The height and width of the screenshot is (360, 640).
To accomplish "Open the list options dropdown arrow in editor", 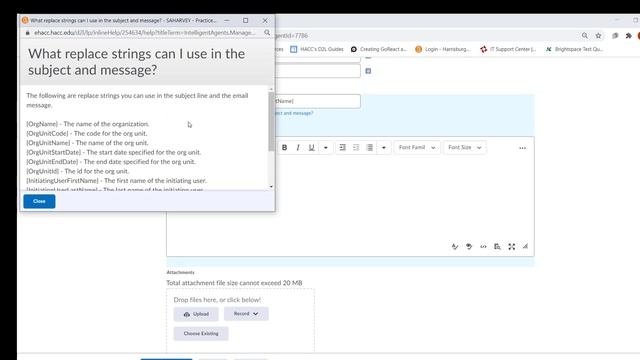I will pos(384,147).
